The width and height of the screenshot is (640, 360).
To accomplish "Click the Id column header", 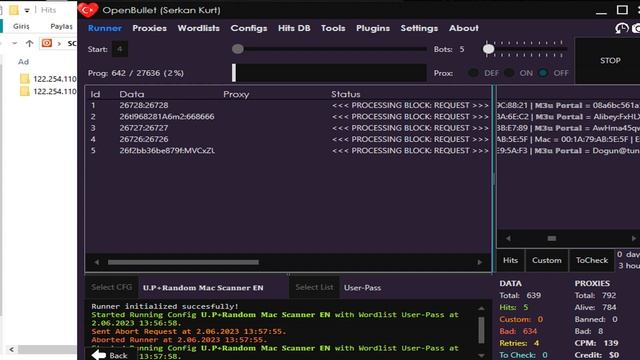I will tap(95, 94).
